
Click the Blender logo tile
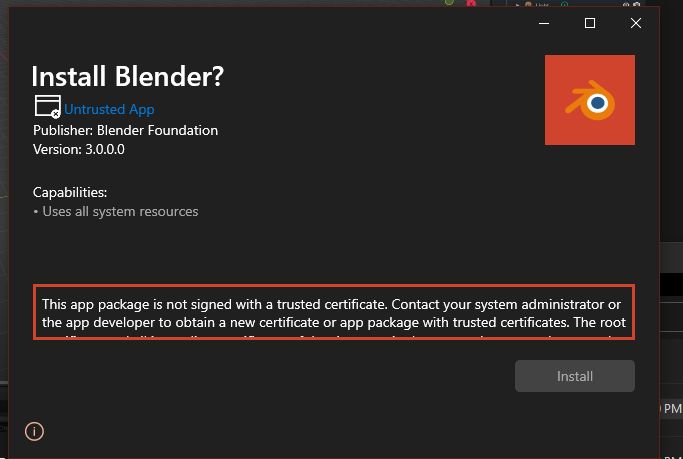590,100
